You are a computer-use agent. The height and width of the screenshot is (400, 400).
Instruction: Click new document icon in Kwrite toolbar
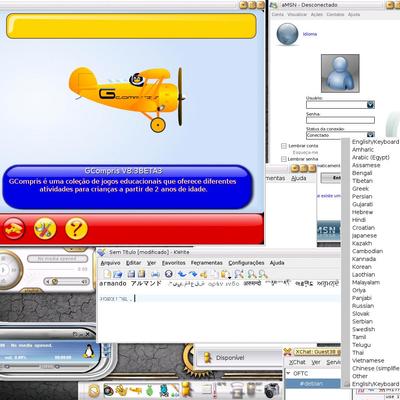coord(107,274)
